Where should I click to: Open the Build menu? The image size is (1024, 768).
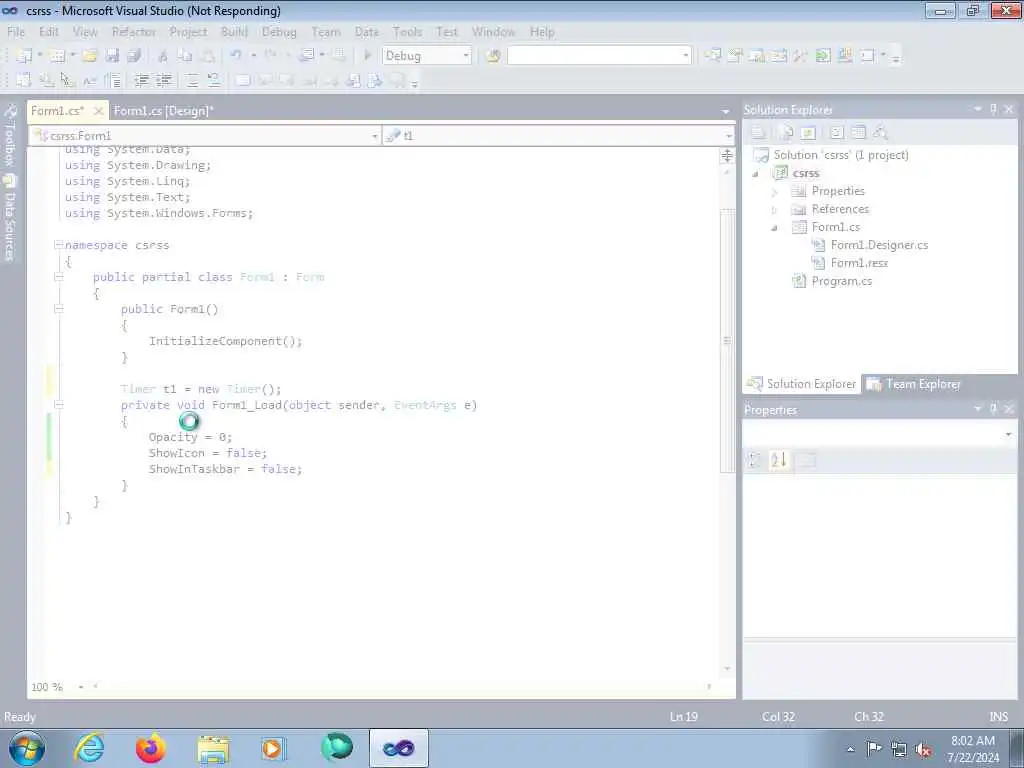pos(234,32)
